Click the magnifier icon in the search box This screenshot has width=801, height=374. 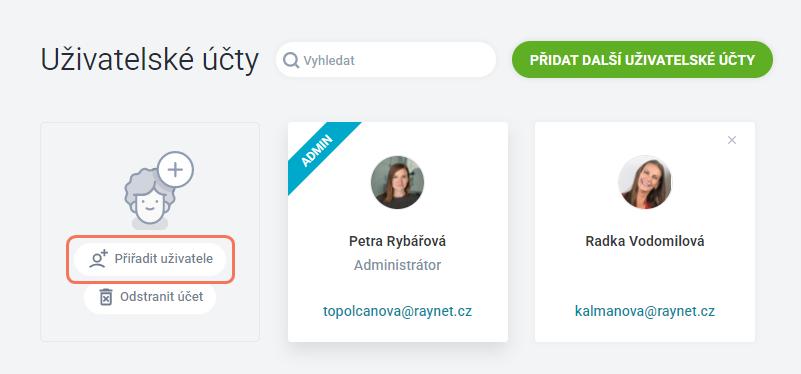coord(291,60)
